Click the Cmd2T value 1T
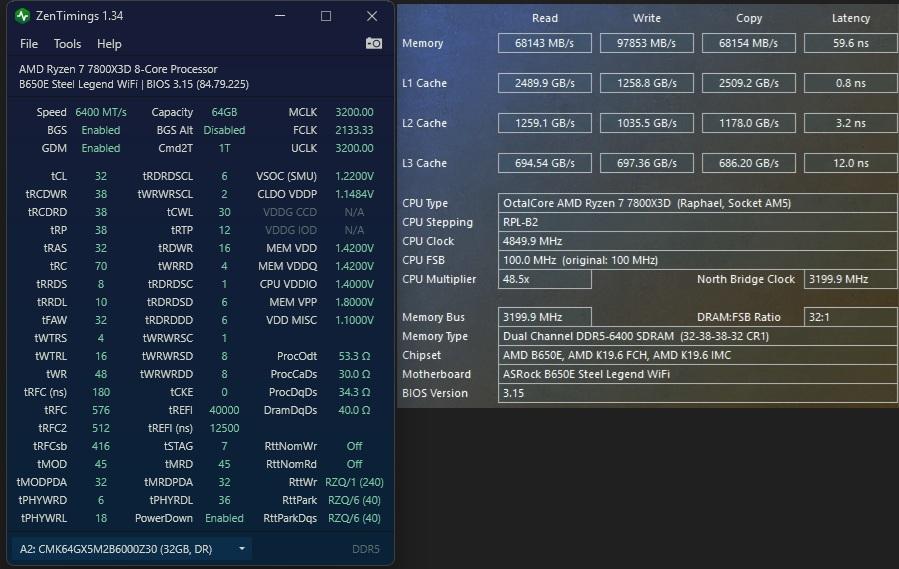 click(224, 148)
